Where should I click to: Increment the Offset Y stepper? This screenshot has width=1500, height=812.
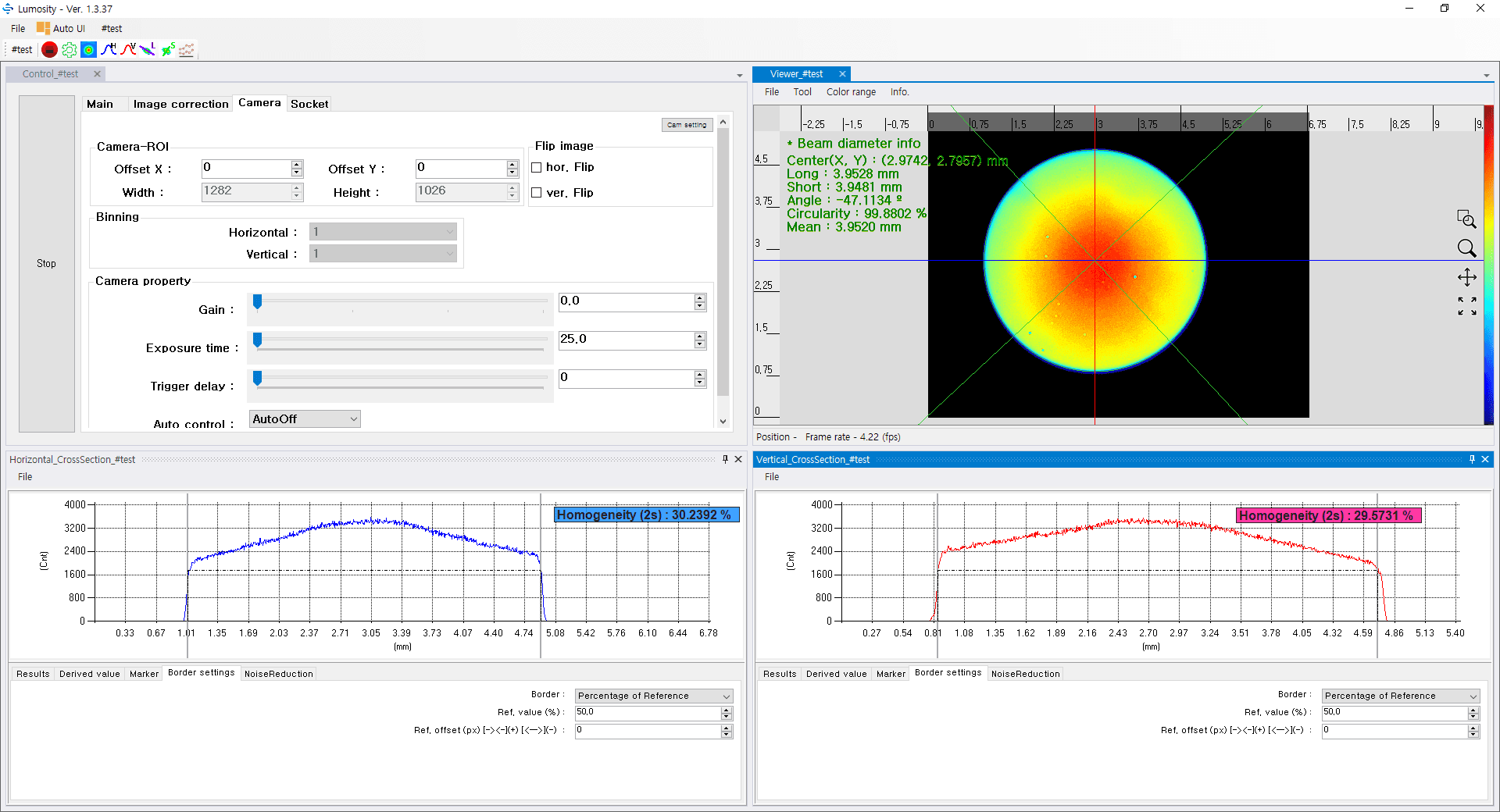pyautogui.click(x=512, y=164)
